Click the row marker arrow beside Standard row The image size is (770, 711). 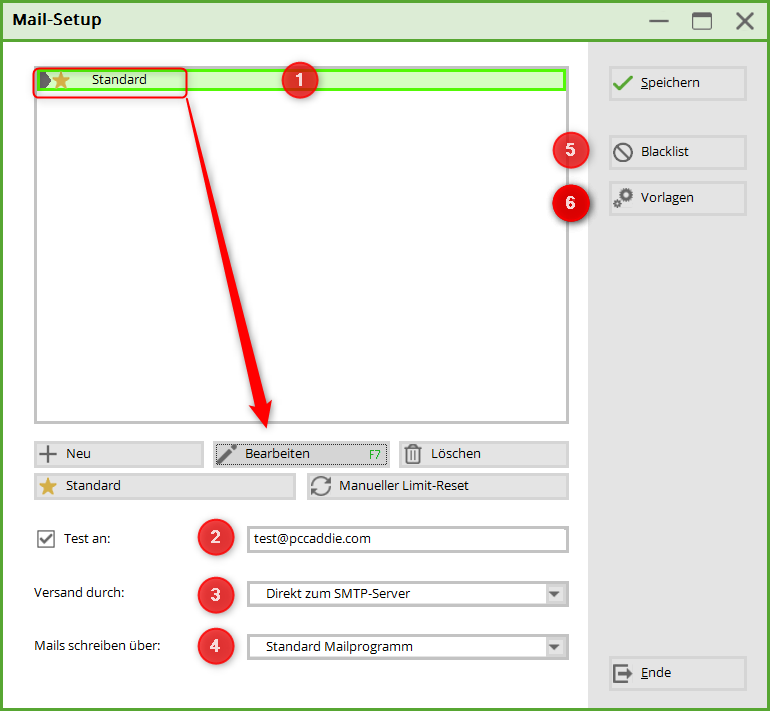point(45,80)
